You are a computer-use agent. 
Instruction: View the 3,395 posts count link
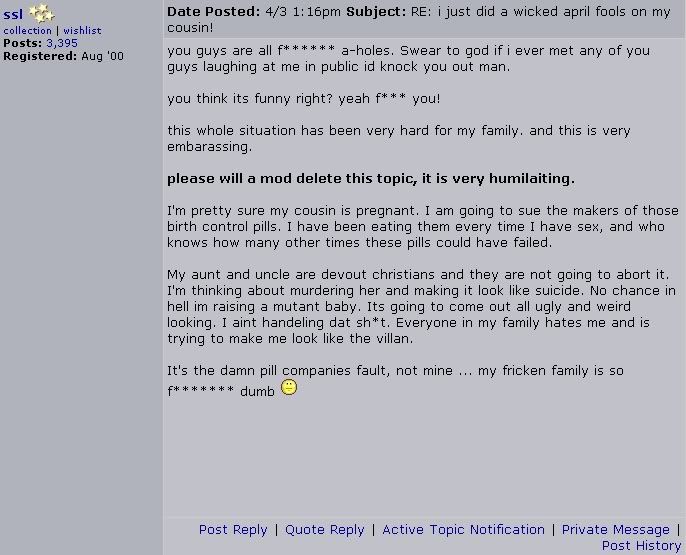coord(62,43)
